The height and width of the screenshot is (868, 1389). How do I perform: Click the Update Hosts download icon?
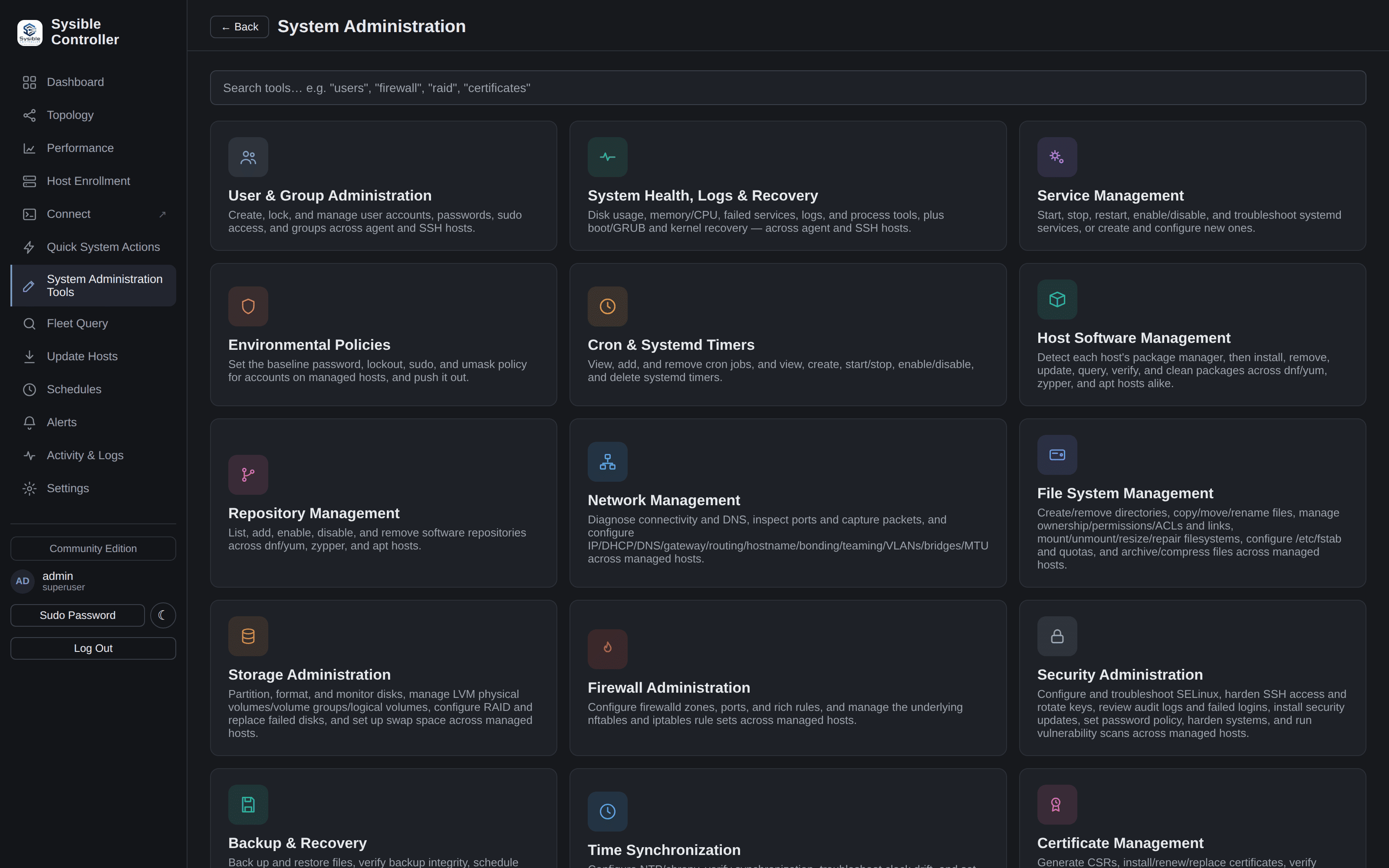[29, 356]
